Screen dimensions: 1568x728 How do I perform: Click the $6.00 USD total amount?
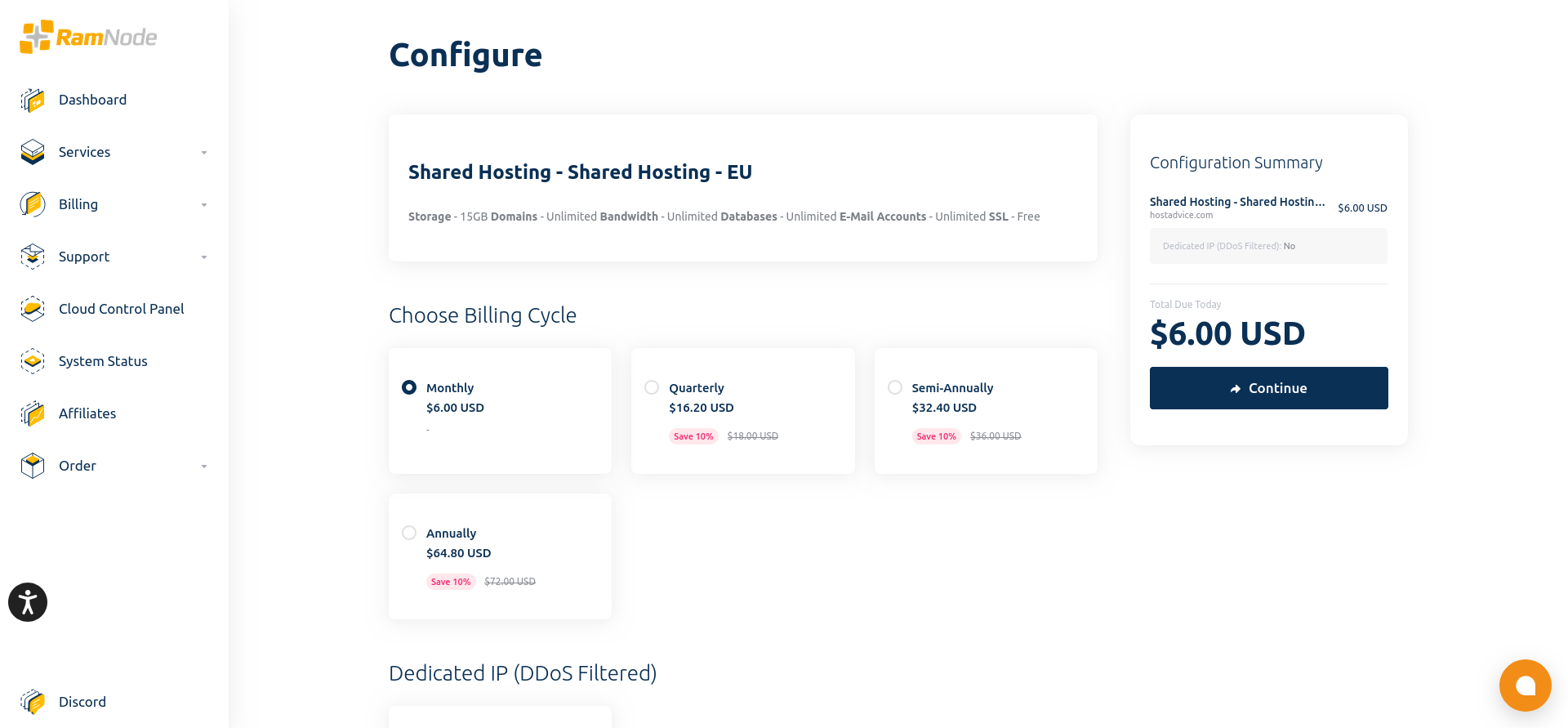tap(1227, 333)
